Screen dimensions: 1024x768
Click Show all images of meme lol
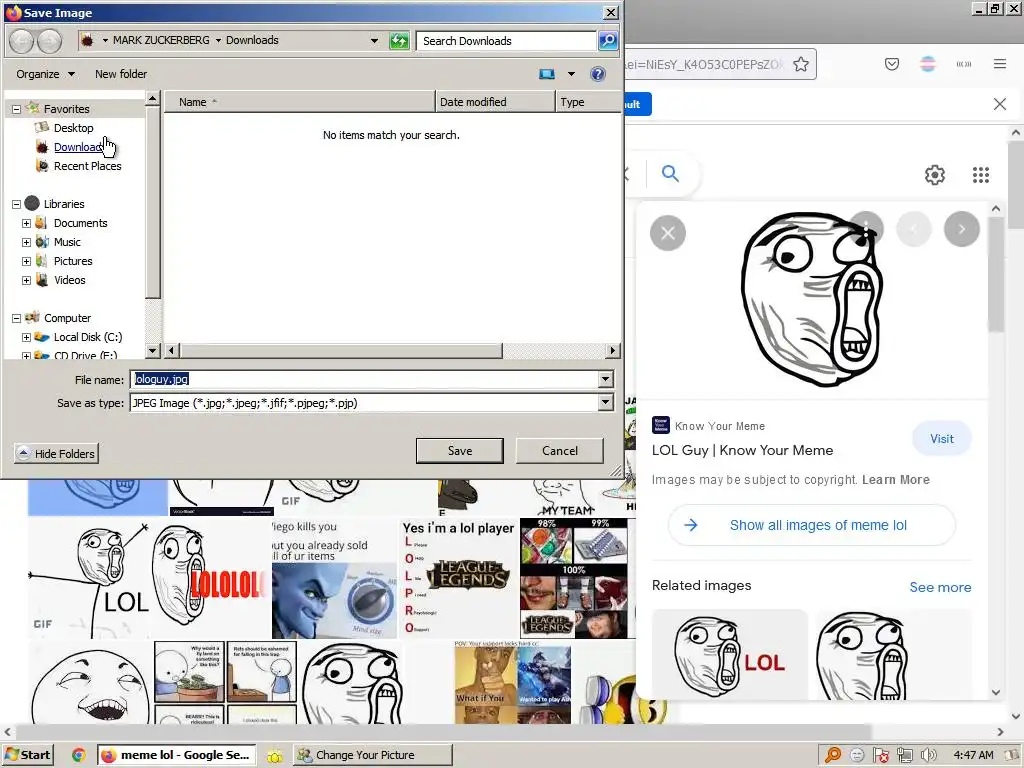pos(812,525)
